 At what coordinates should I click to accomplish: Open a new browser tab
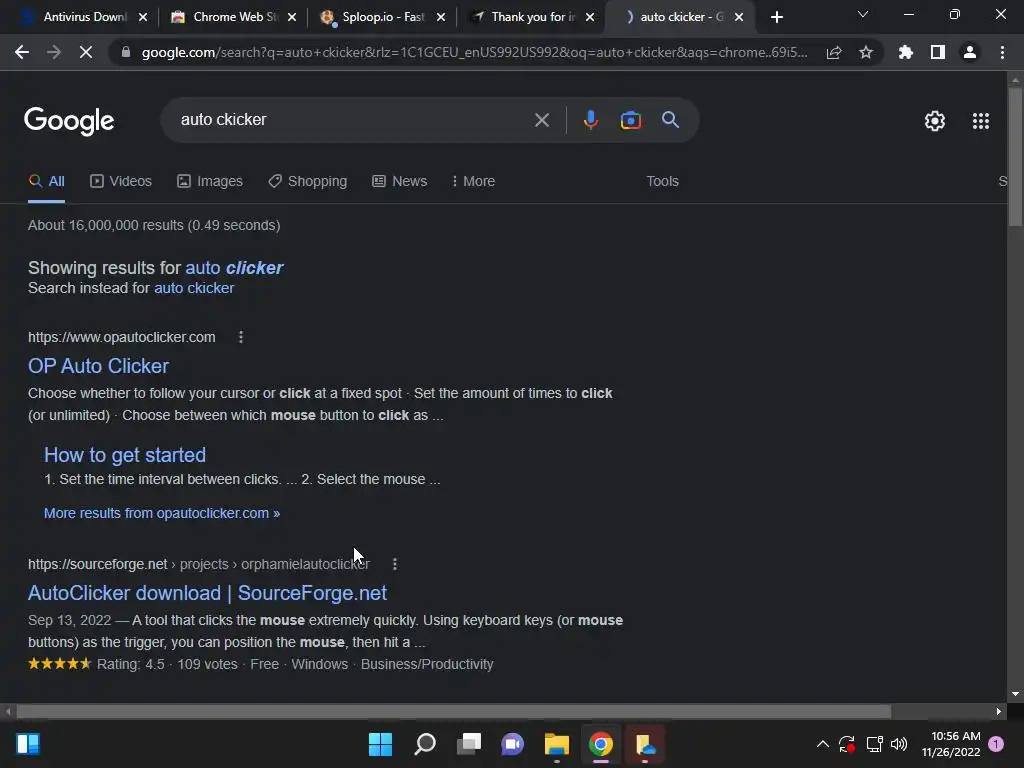[x=776, y=17]
